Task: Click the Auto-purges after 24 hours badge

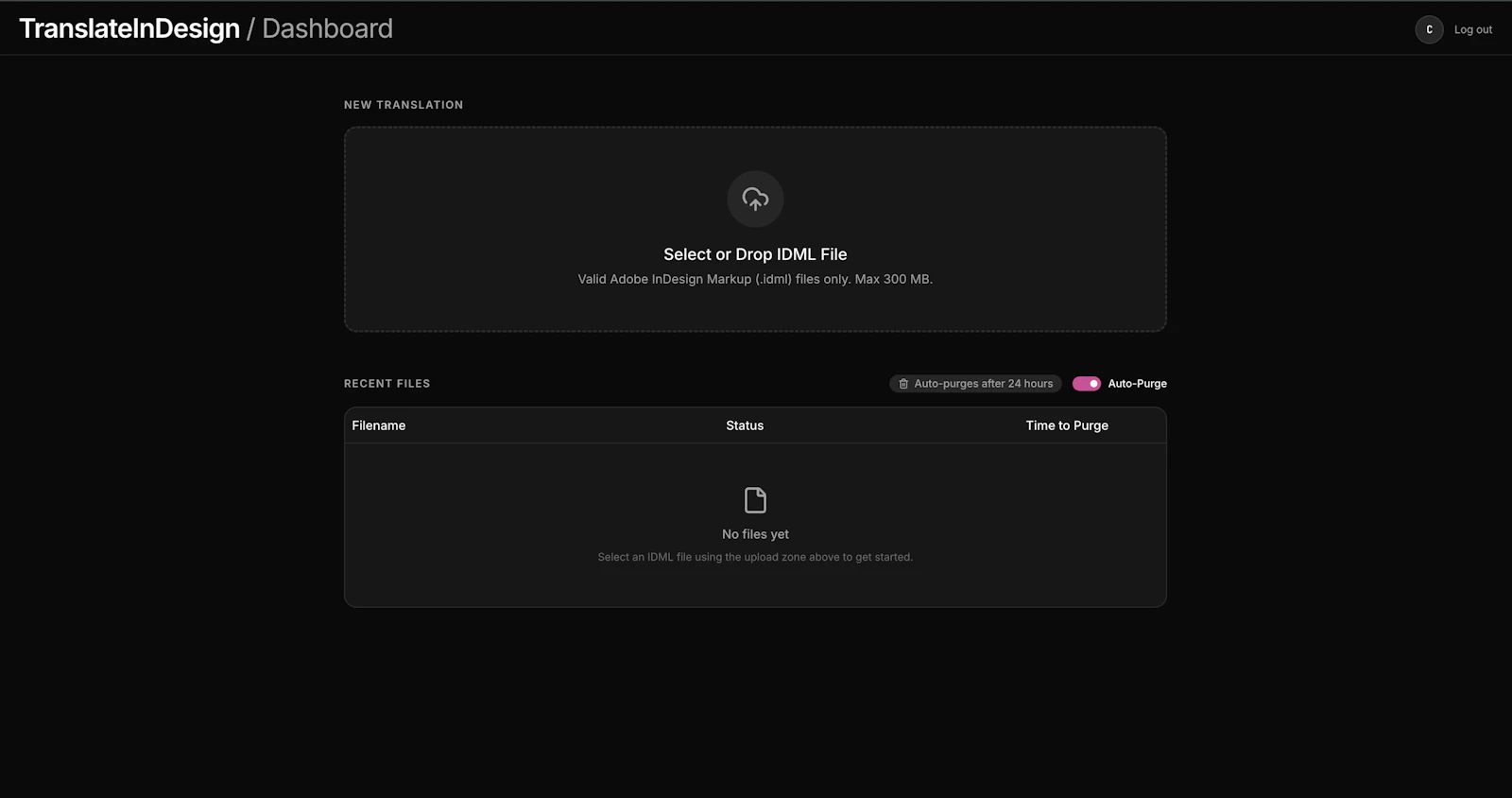Action: point(975,384)
